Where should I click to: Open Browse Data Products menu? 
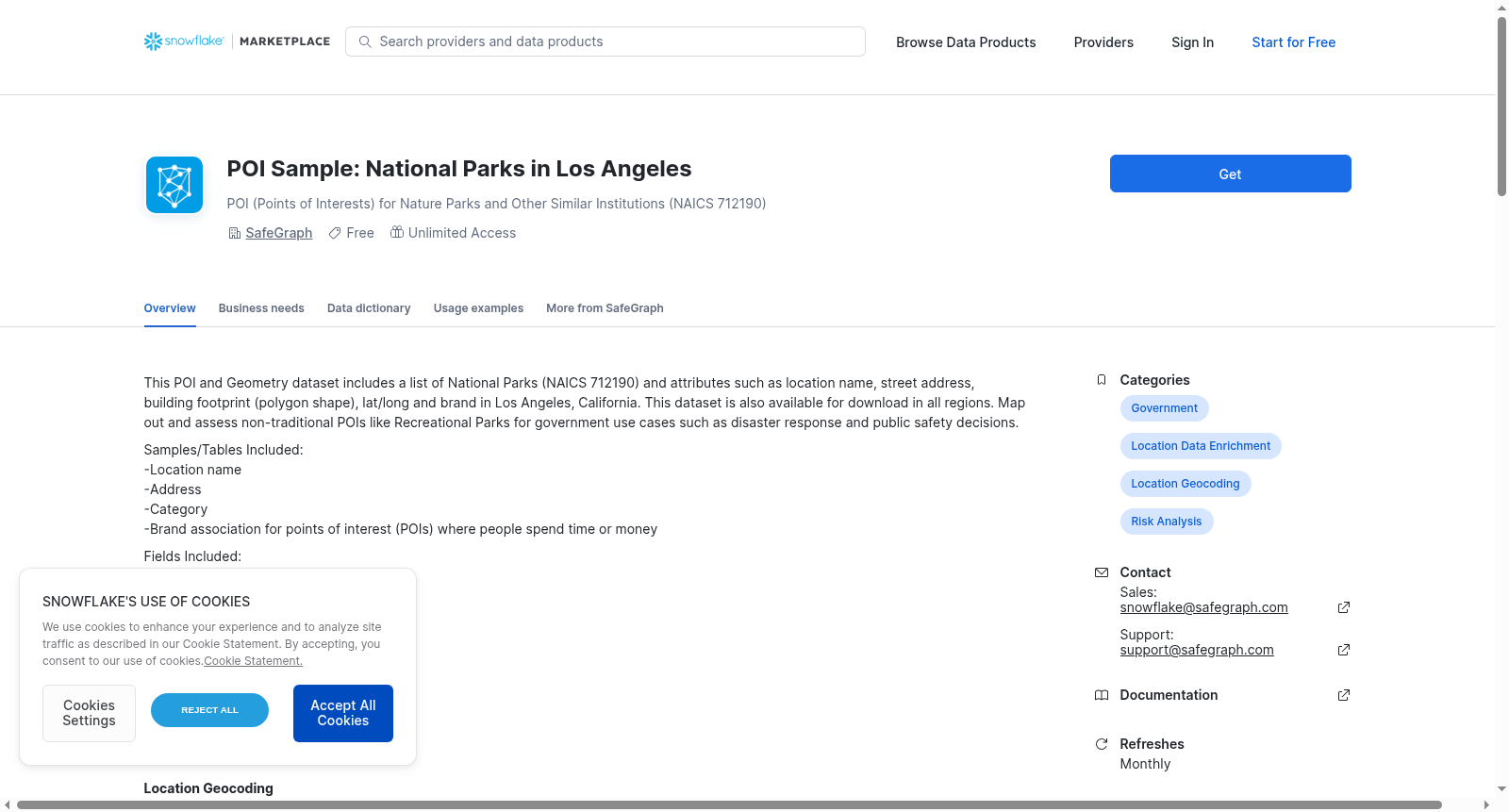tap(966, 42)
